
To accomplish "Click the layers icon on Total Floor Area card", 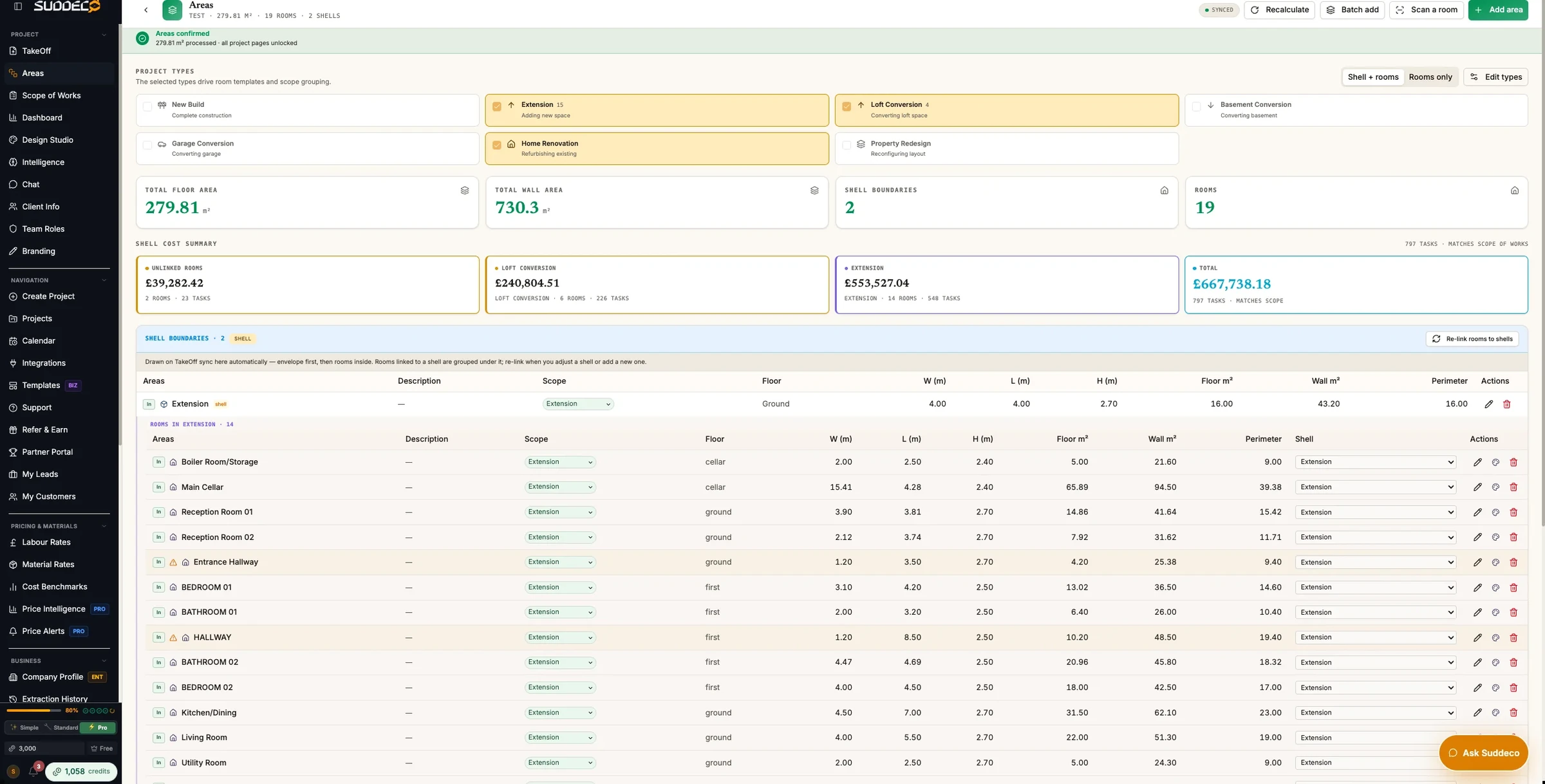I will [465, 191].
